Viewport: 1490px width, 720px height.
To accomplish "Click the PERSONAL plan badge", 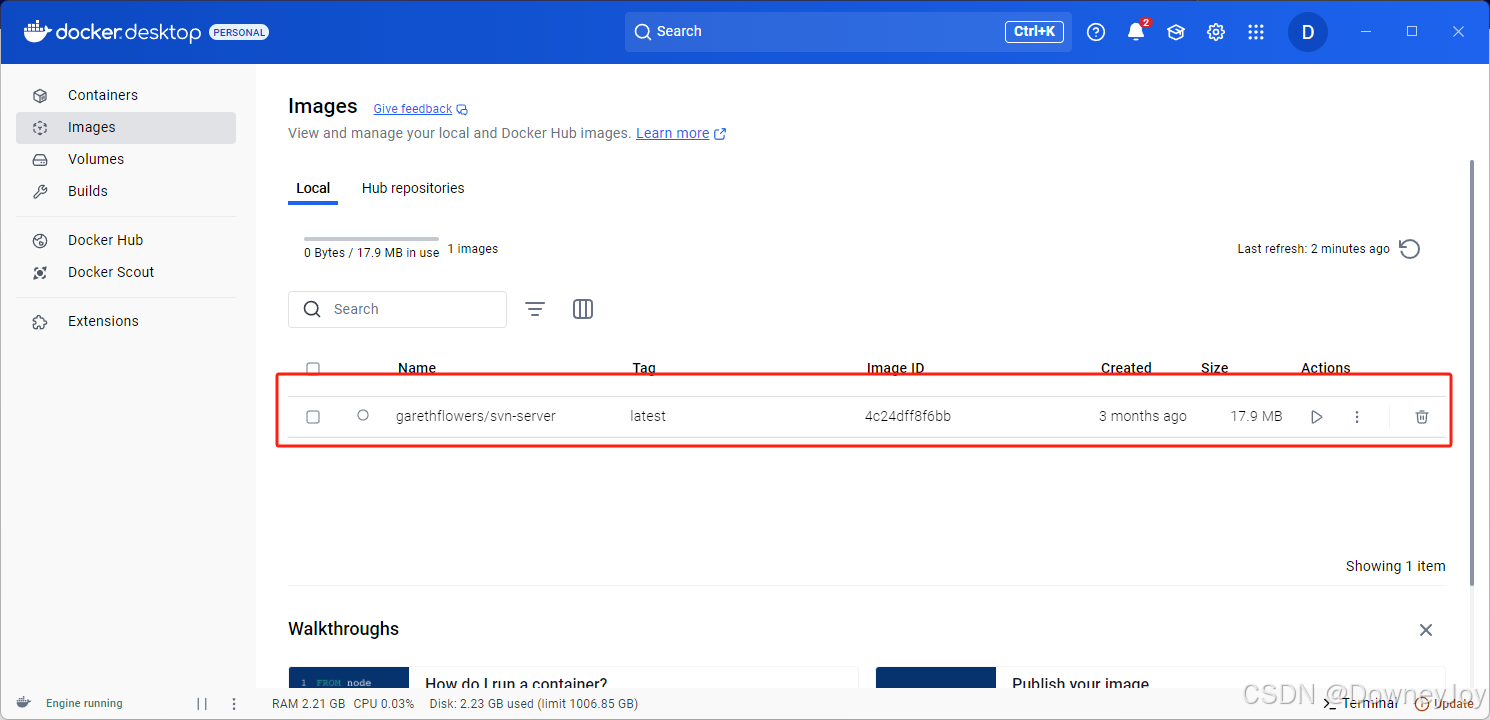I will coord(239,32).
